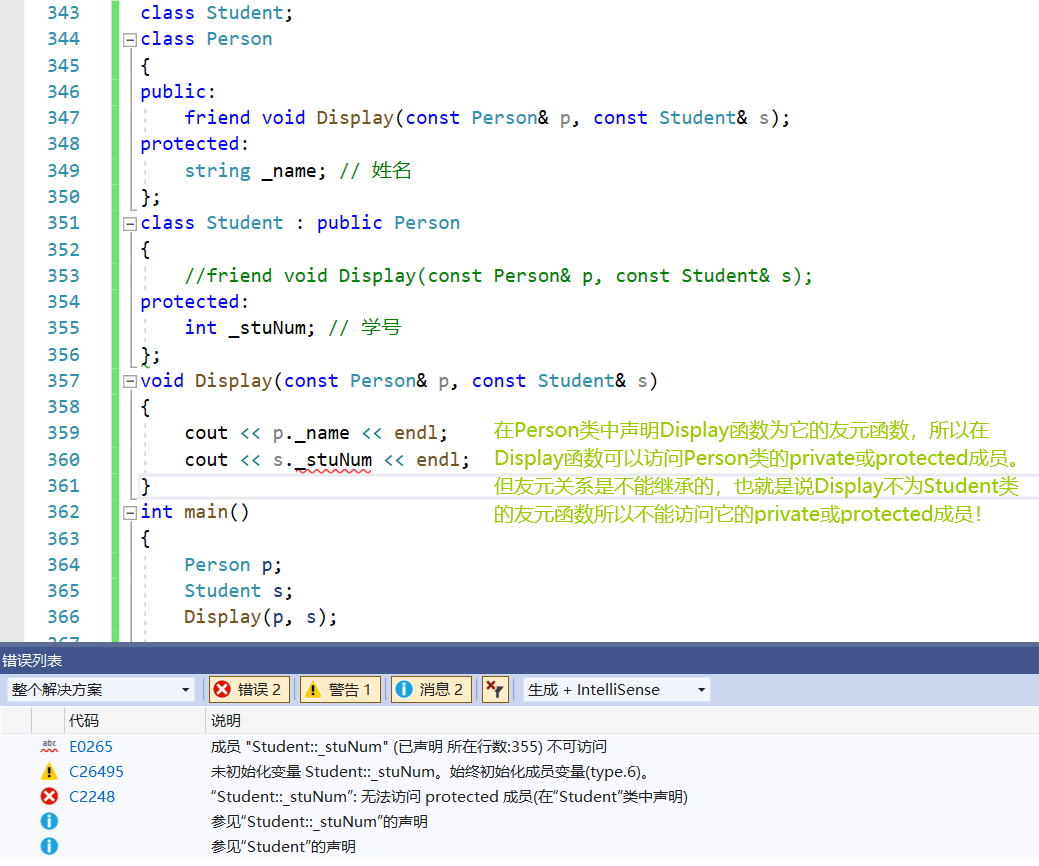The image size is (1039, 866).
Task: Open the E0265 error code link
Action: coord(91,747)
